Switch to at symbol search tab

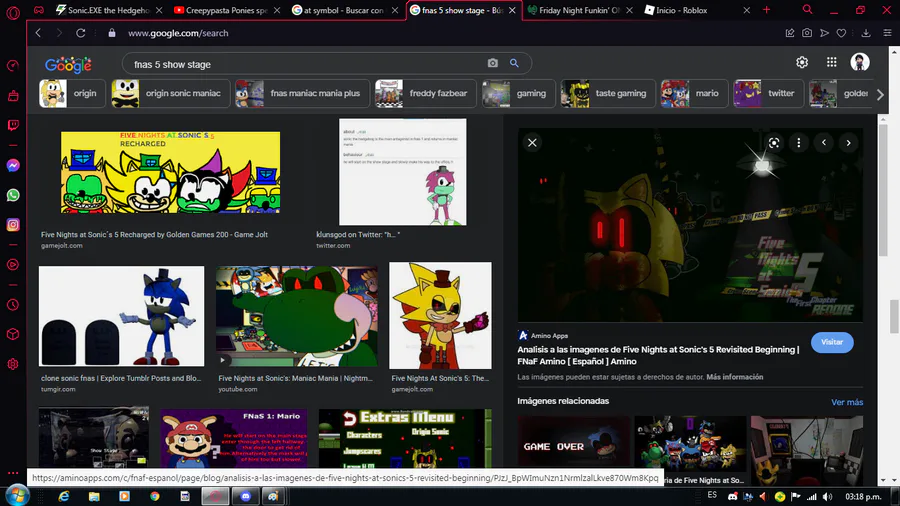tap(343, 10)
